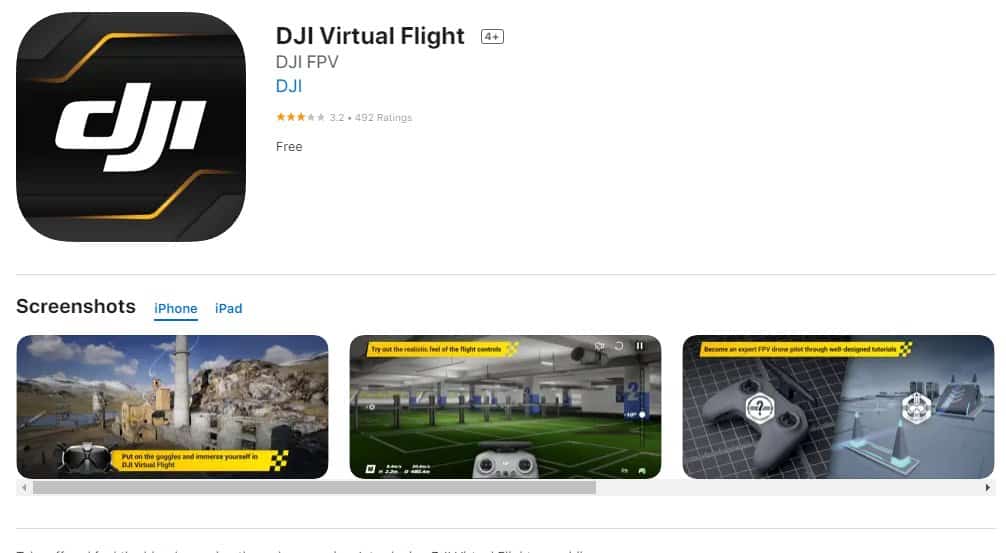Switch to the iPad screenshots tab

[228, 309]
